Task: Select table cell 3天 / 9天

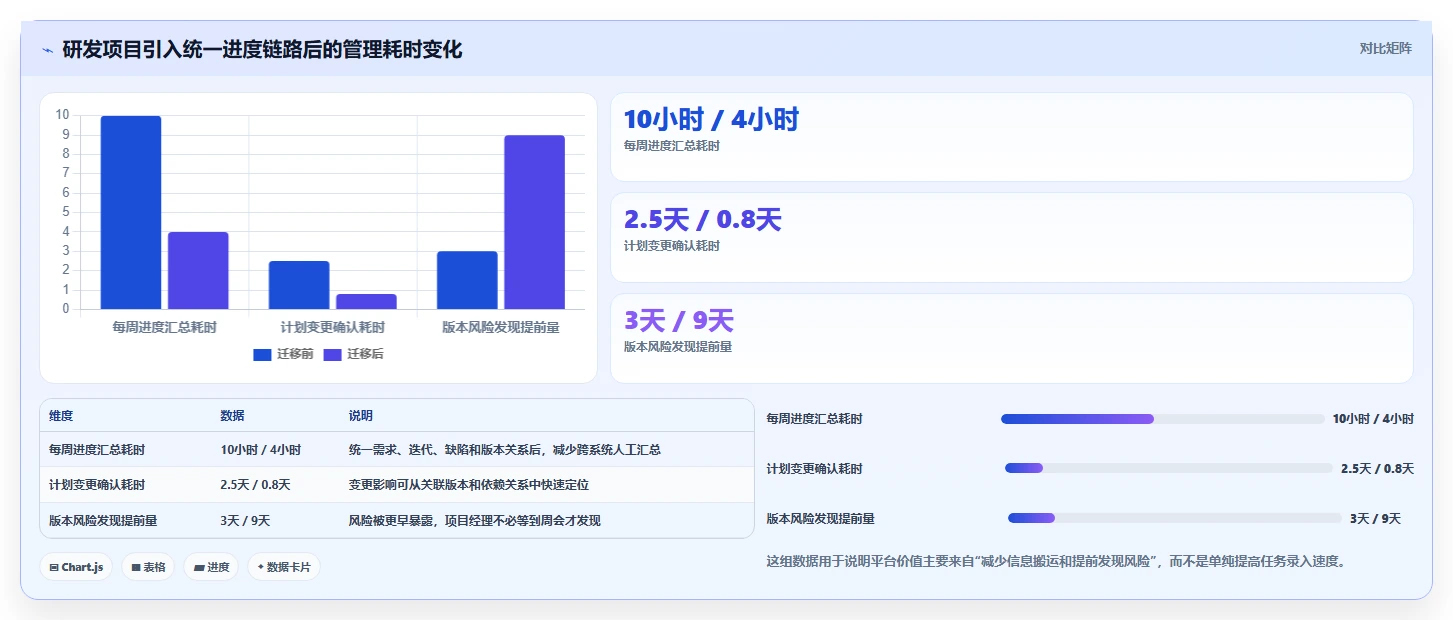Action: [245, 521]
